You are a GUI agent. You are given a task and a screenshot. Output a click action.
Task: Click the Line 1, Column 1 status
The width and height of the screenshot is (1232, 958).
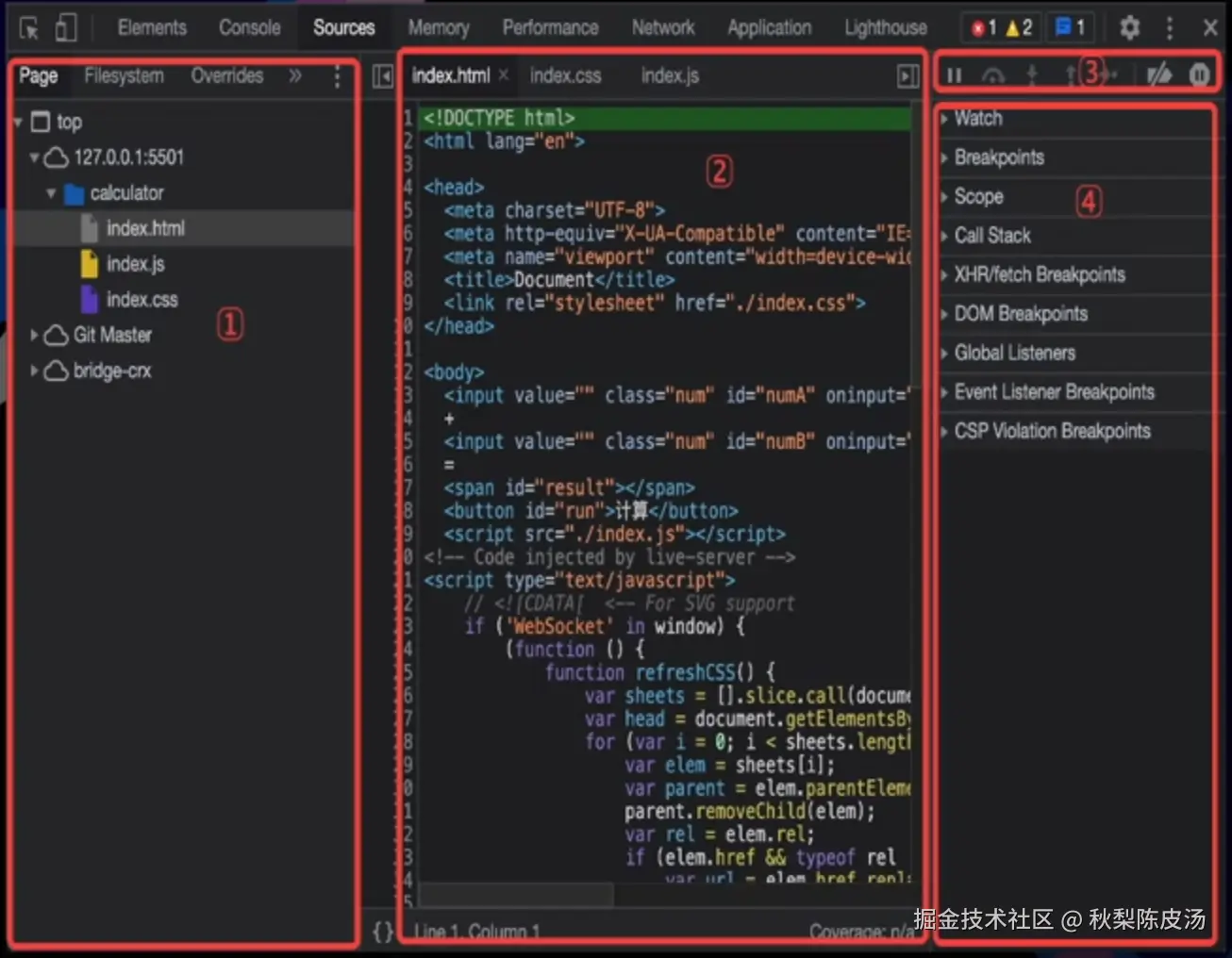[x=476, y=932]
